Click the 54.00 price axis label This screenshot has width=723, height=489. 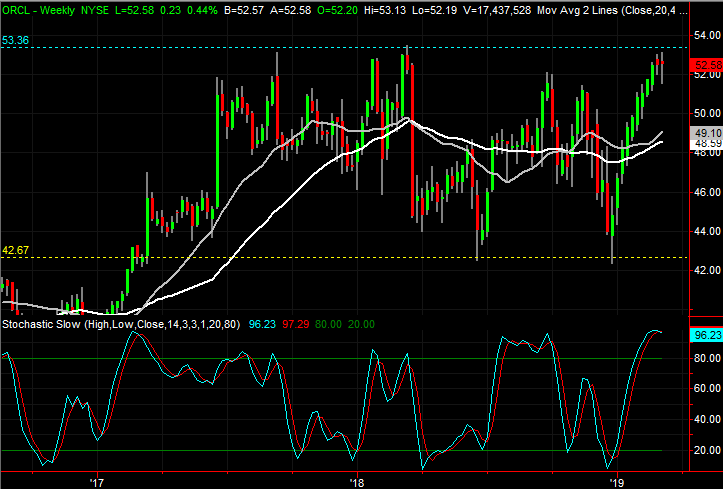pyautogui.click(x=705, y=35)
